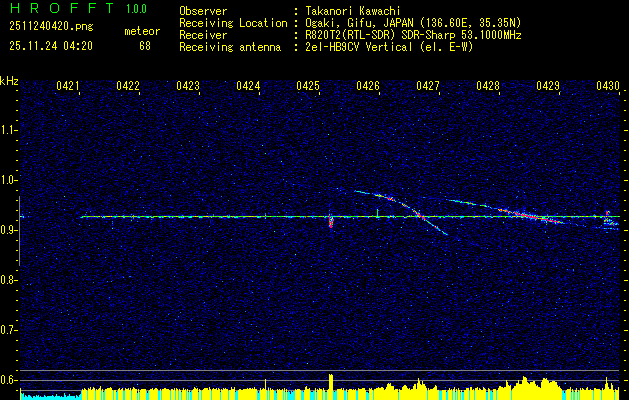
Task: Click the 0426 time marker
Action: tap(368, 85)
